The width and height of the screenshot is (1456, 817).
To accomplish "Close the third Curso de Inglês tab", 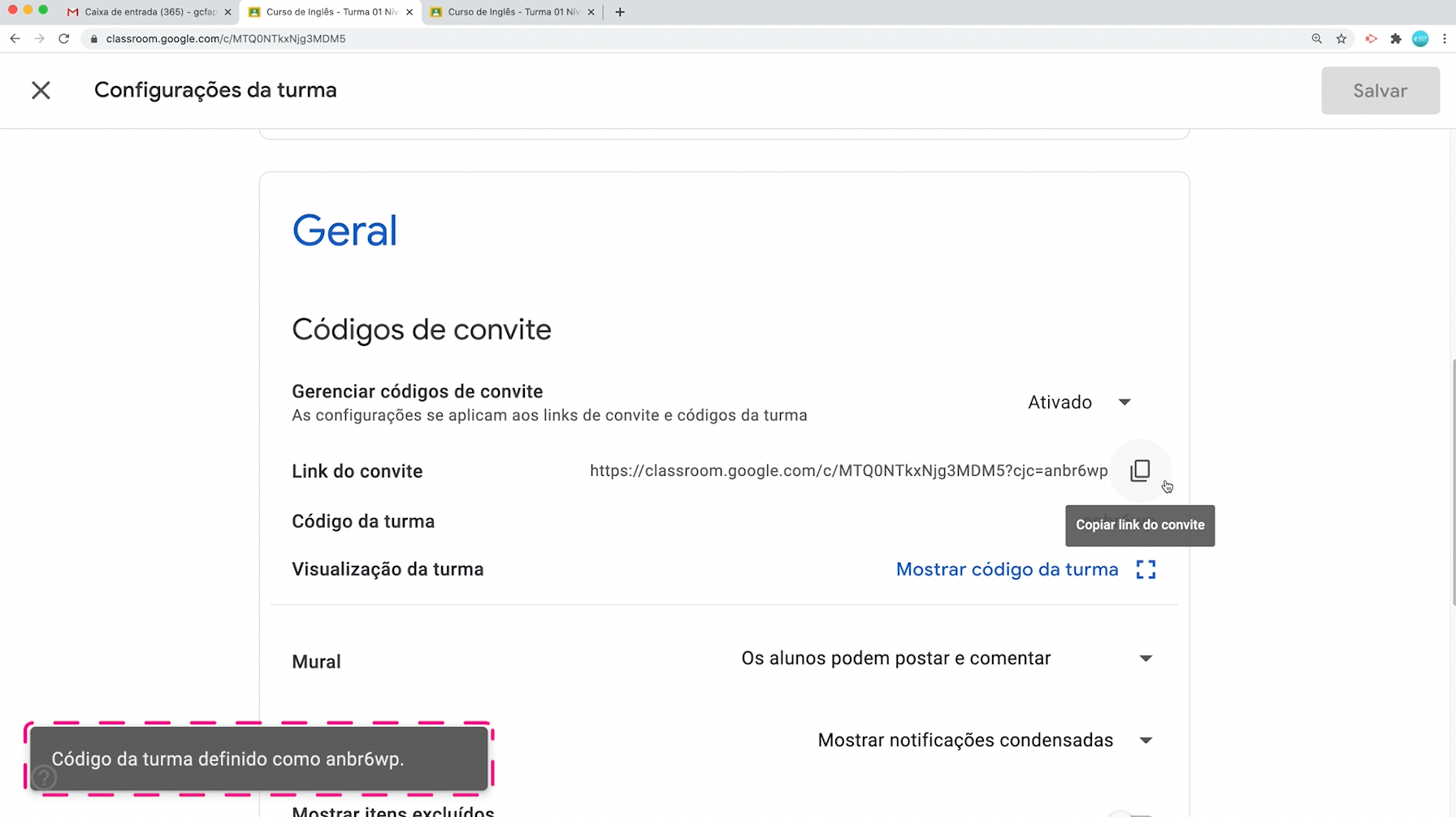I will [591, 12].
